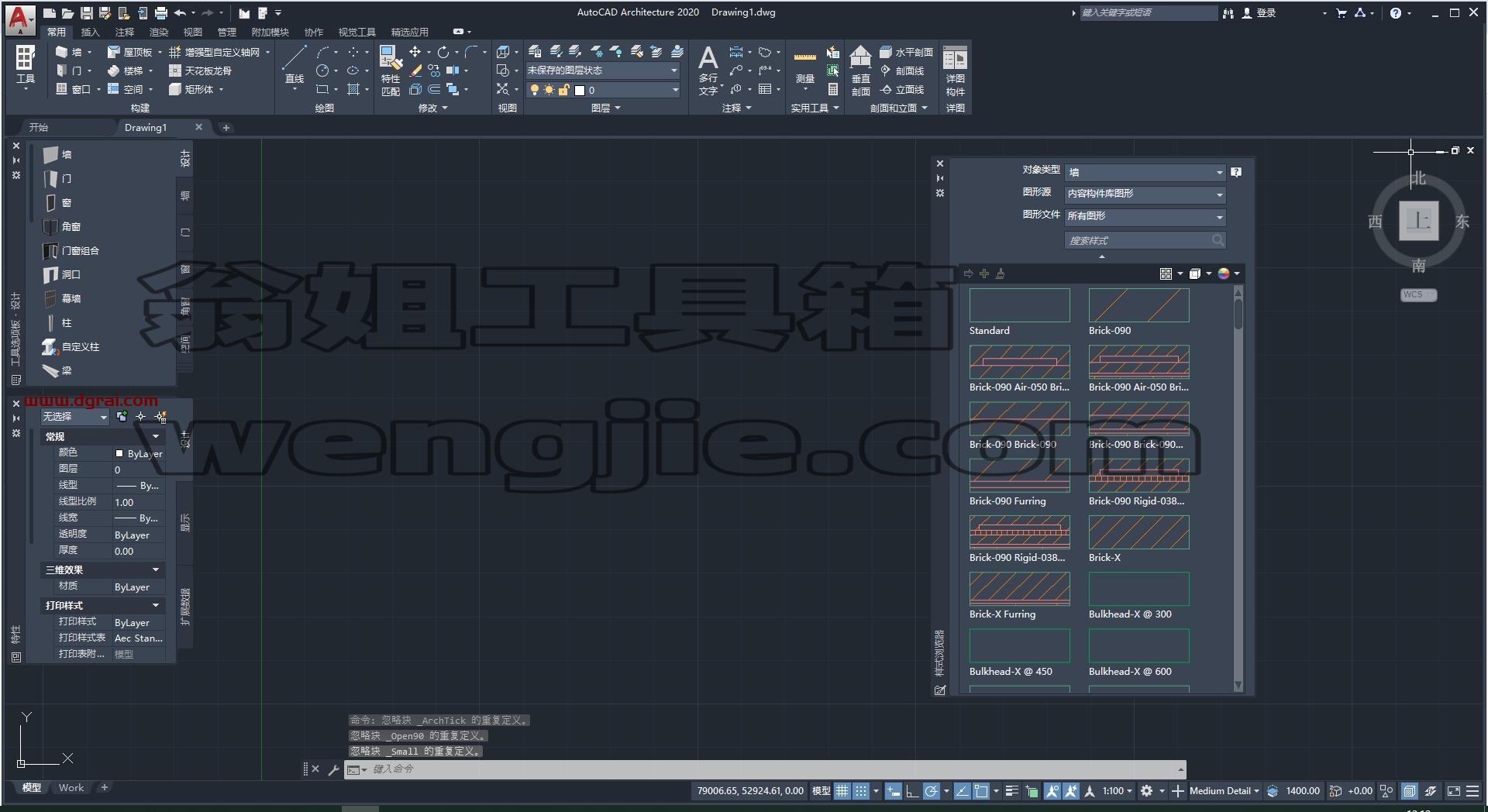The image size is (1488, 812).
Task: Click the save icon in quick access toolbar
Action: pos(87,13)
